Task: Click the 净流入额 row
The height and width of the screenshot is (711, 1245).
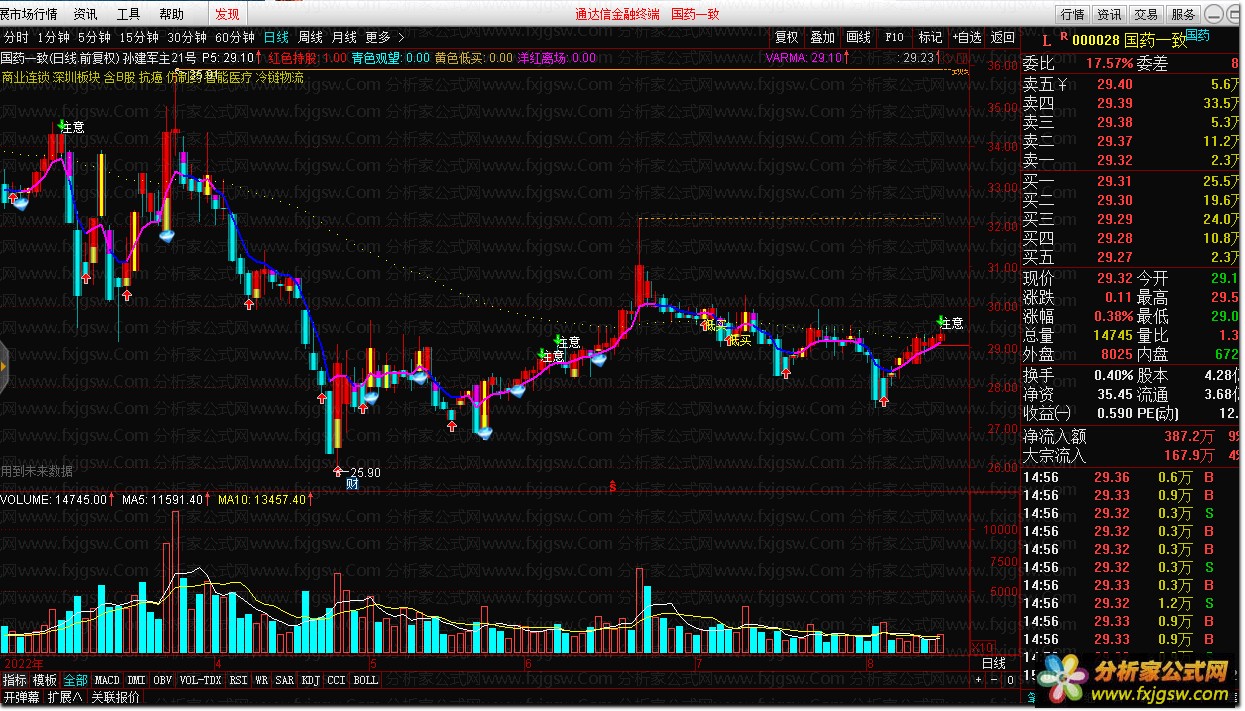Action: pos(1131,436)
